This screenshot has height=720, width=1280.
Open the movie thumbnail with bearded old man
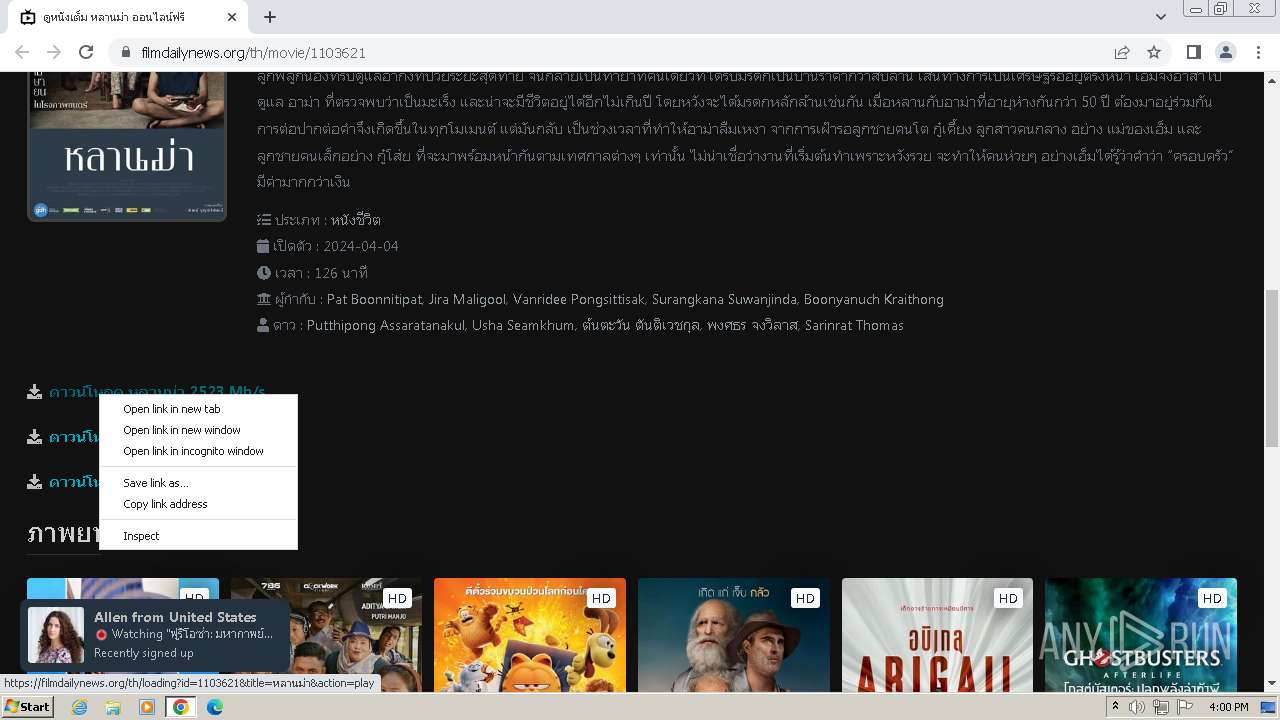734,635
